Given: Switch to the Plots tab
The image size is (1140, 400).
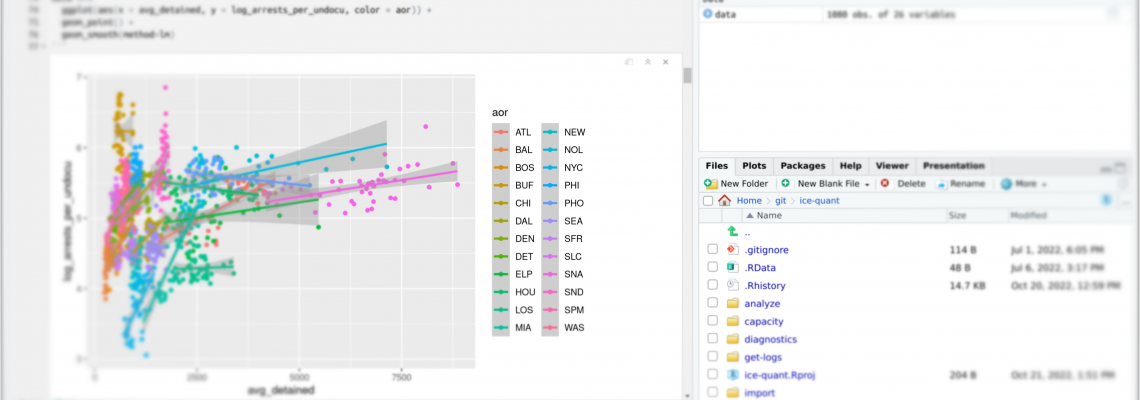Looking at the screenshot, I should coord(754,166).
